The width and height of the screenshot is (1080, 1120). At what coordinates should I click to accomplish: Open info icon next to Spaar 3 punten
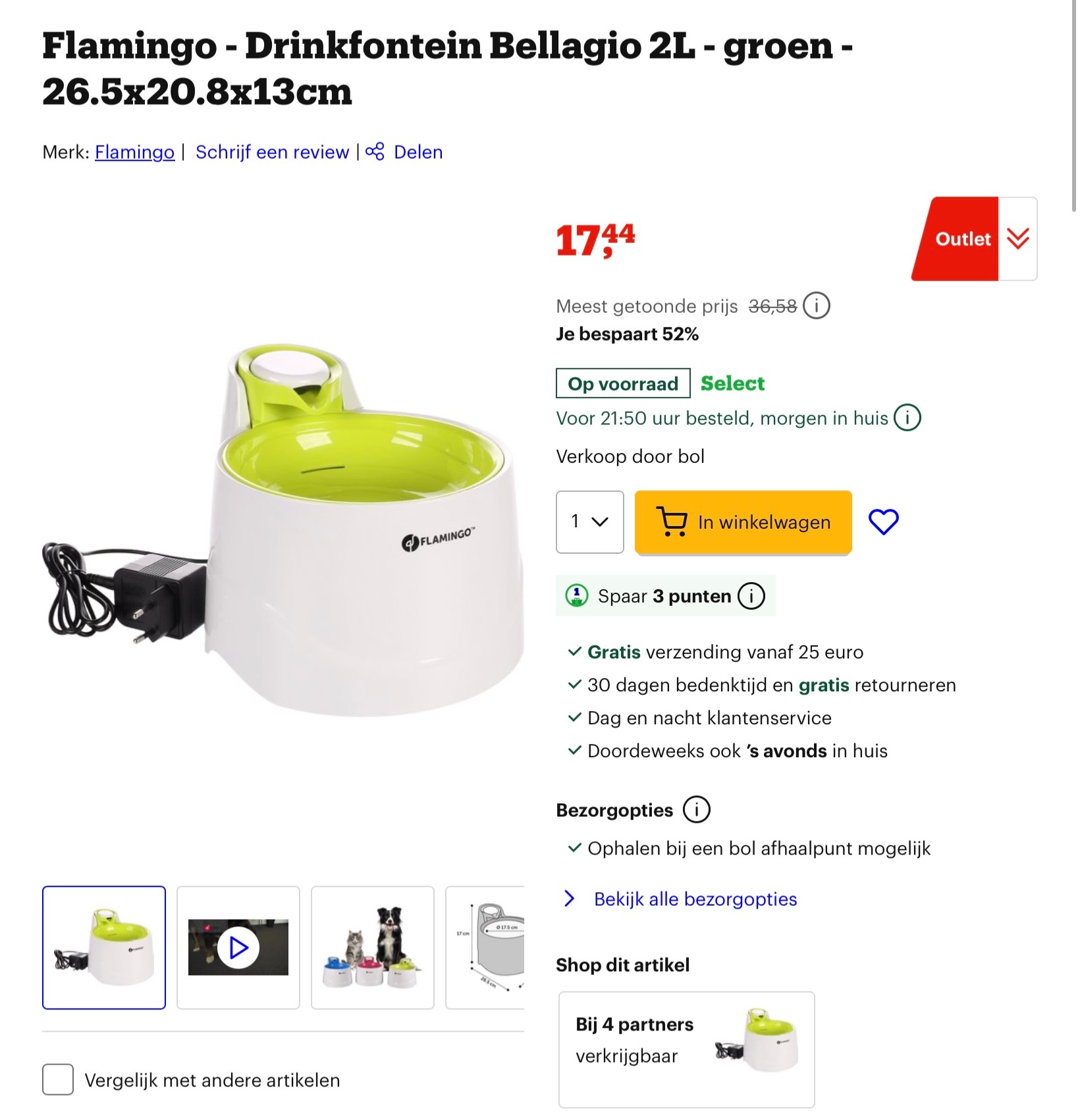coord(751,596)
